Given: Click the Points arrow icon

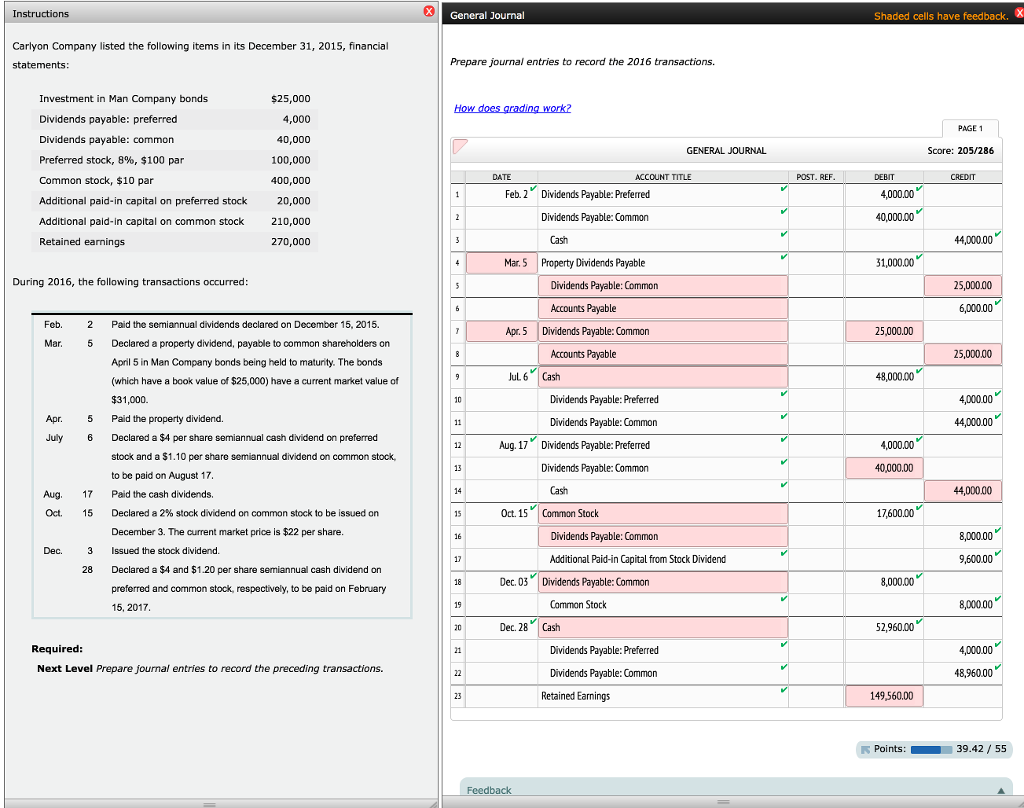Looking at the screenshot, I should point(865,749).
